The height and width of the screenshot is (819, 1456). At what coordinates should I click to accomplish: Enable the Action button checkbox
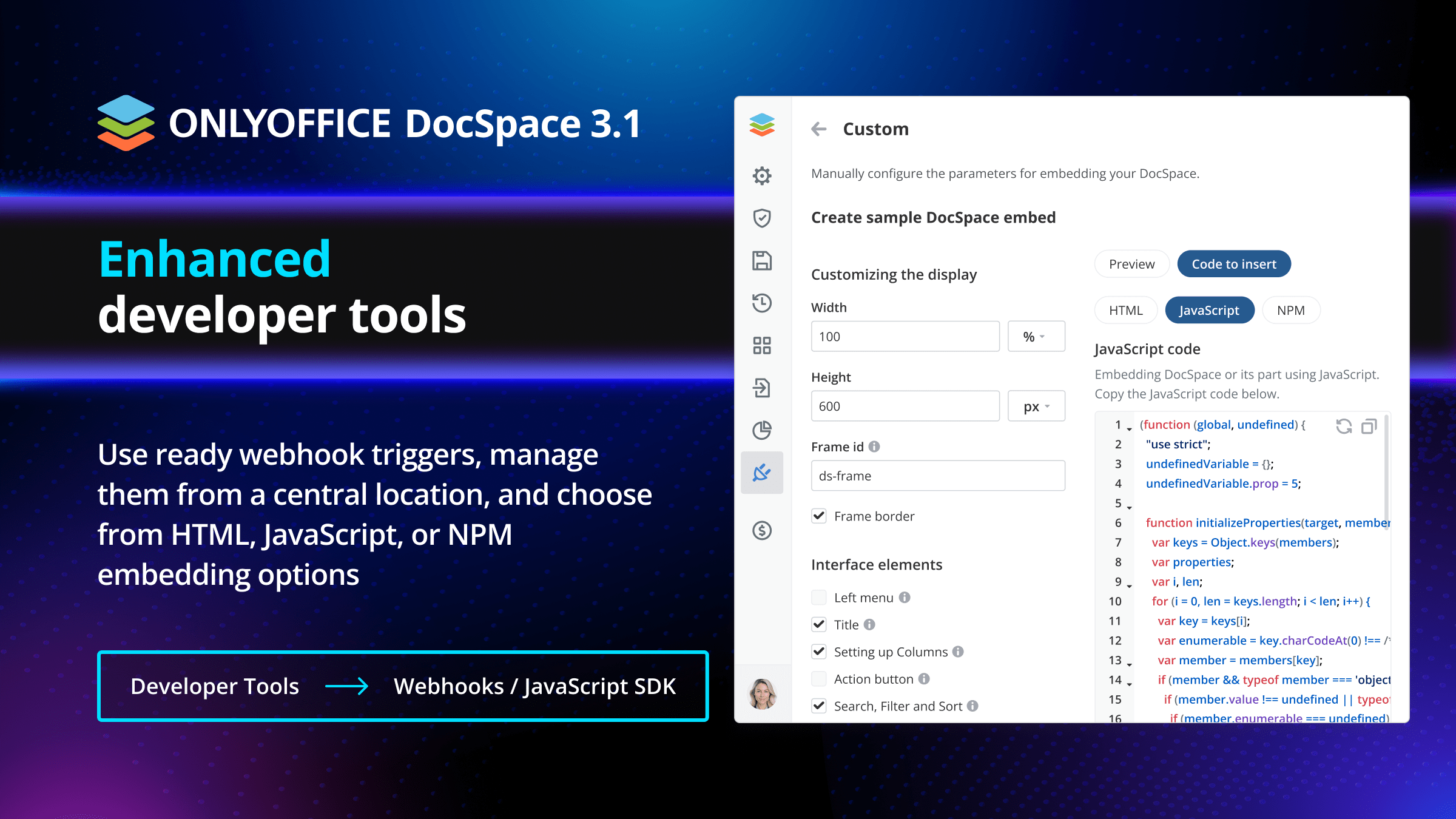[819, 679]
